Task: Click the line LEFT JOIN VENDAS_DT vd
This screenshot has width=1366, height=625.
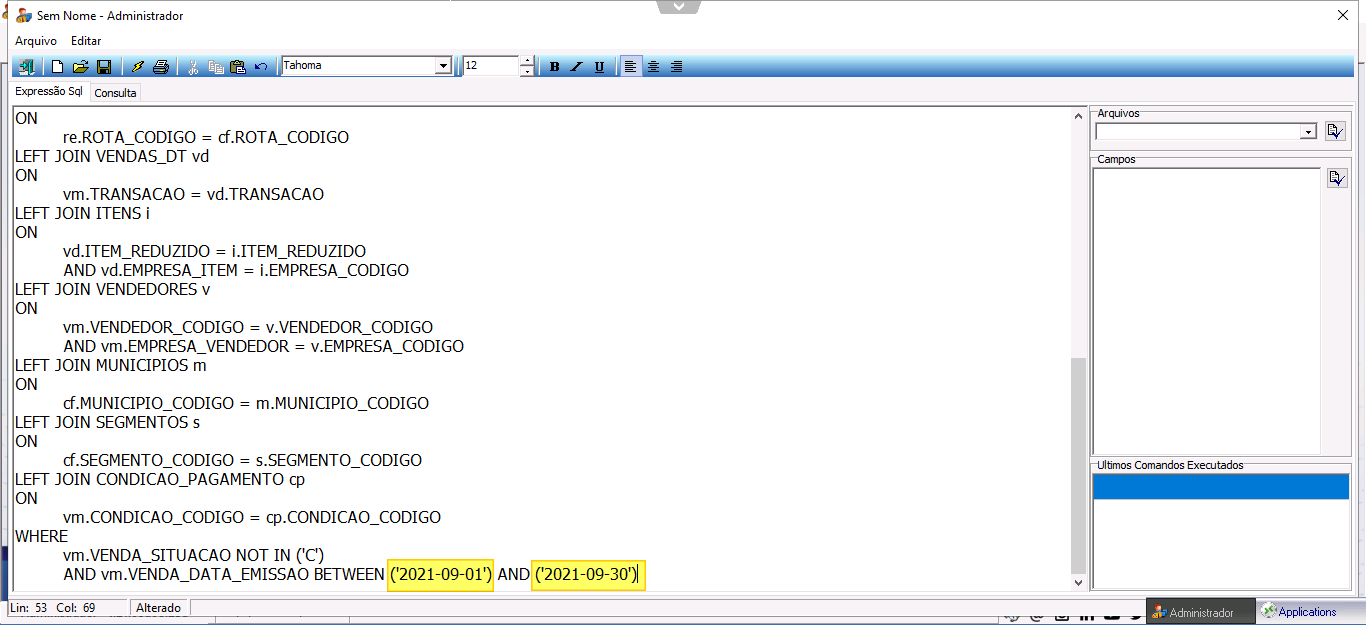Action: 112,156
